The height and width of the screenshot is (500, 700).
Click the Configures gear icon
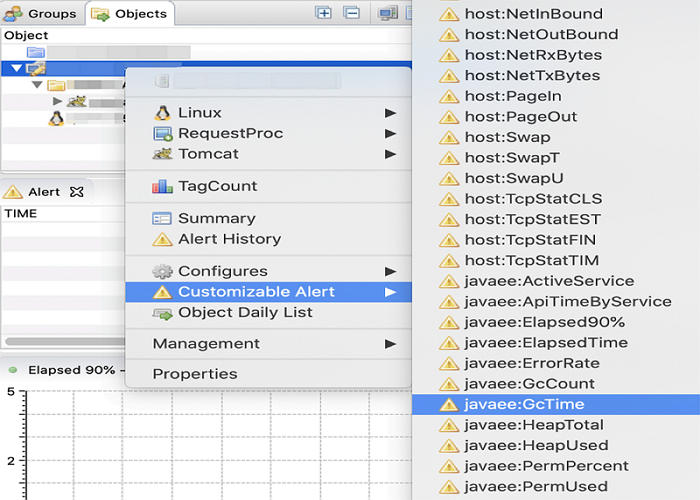pyautogui.click(x=161, y=271)
